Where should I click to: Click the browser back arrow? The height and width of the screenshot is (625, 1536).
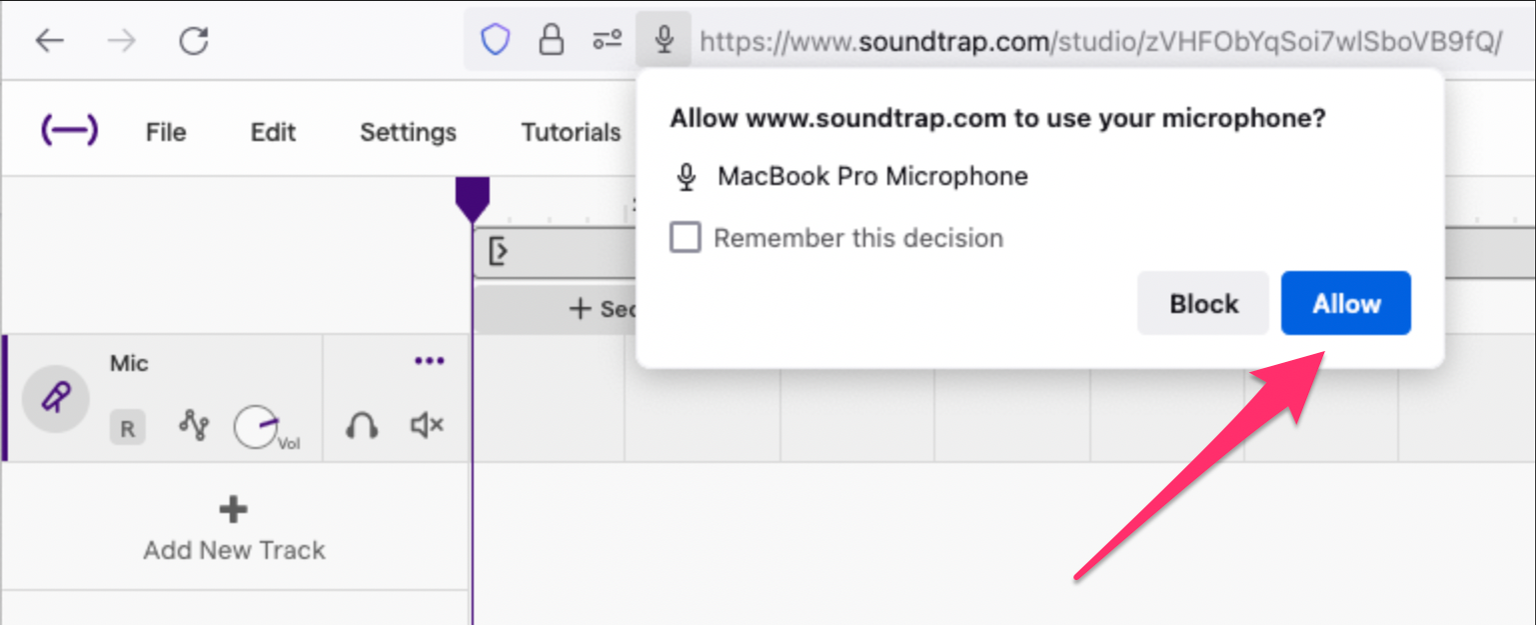click(x=50, y=41)
